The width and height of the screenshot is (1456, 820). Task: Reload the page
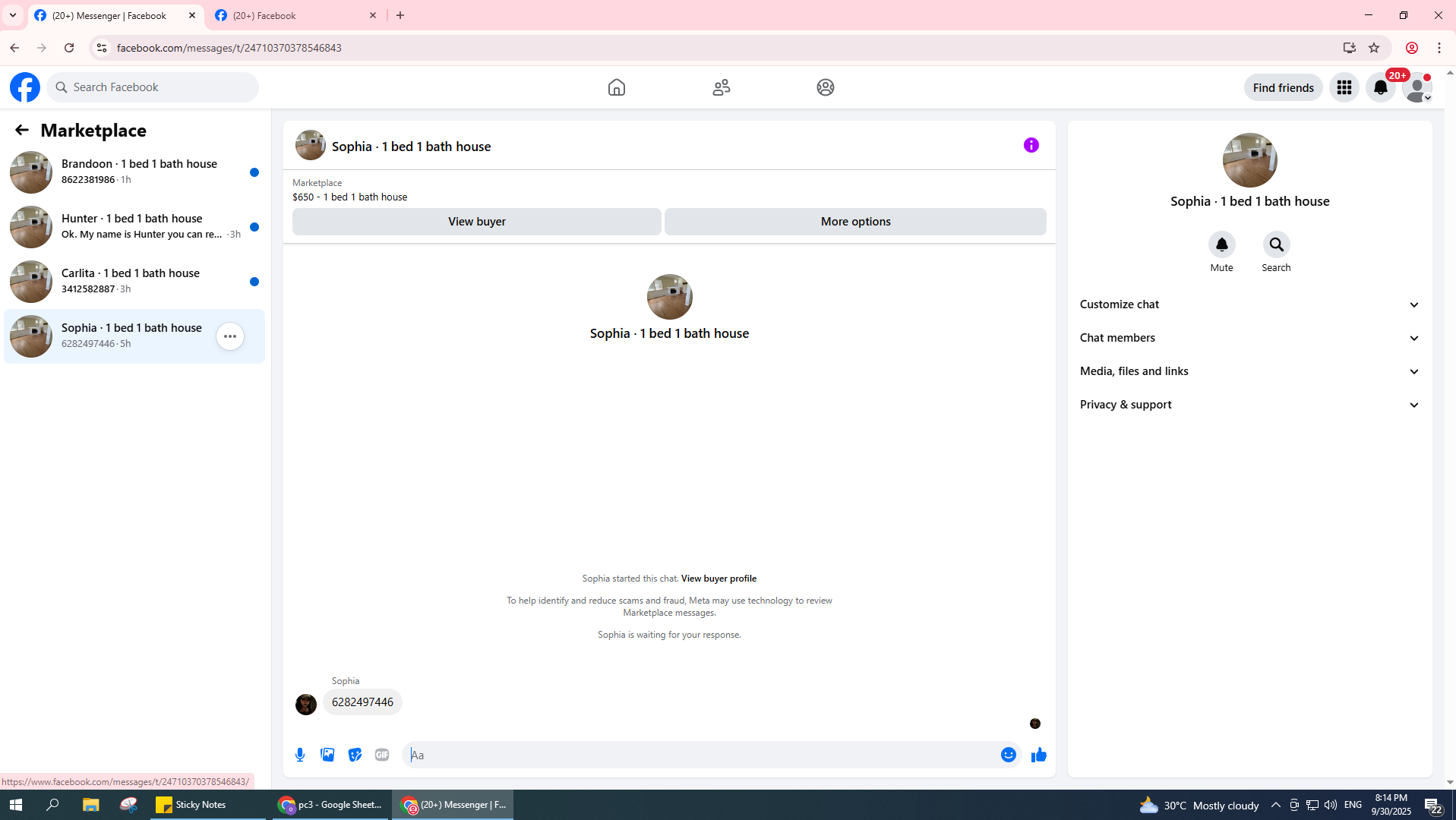coord(69,48)
